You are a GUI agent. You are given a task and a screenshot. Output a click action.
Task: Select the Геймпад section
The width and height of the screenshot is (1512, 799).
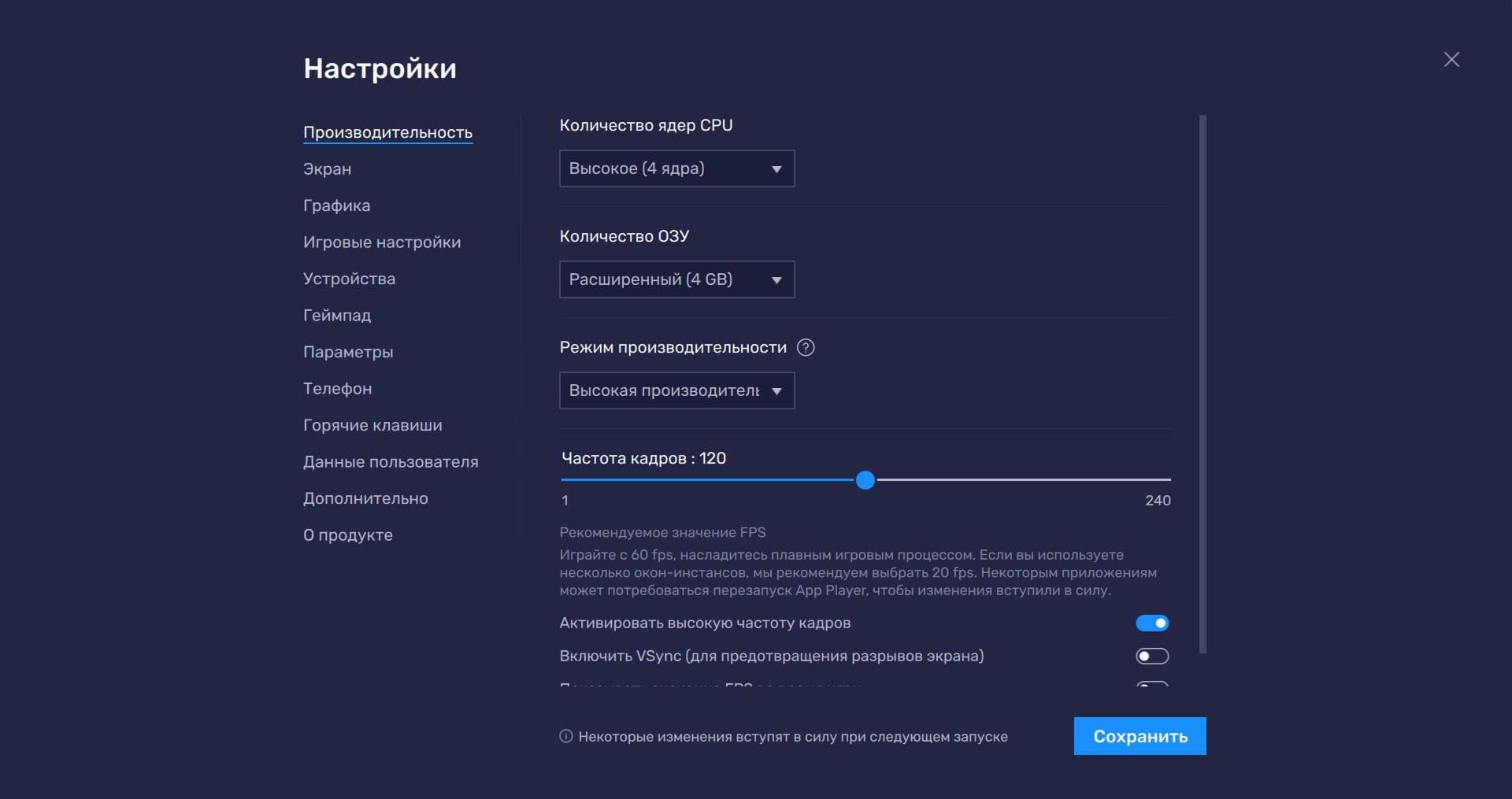pyautogui.click(x=337, y=316)
